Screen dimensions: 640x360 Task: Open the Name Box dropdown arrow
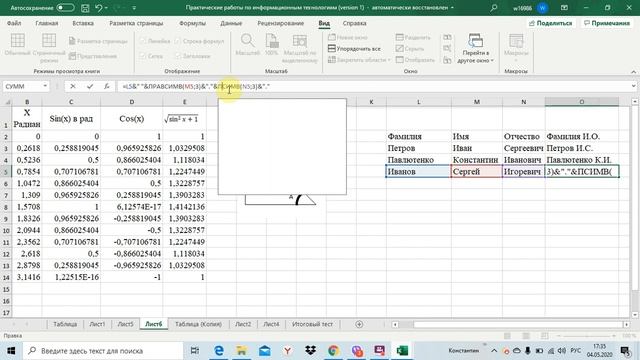click(x=45, y=86)
